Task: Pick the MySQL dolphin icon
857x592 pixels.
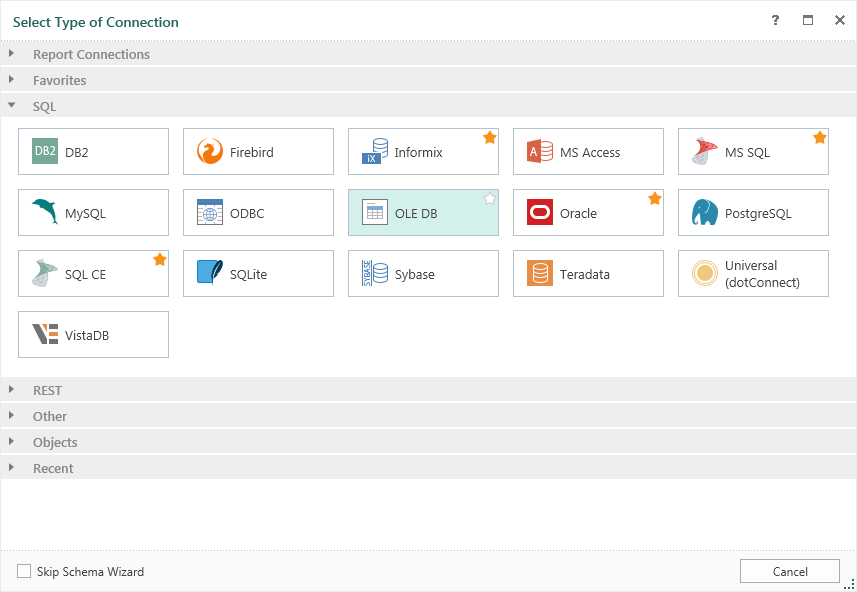Action: pyautogui.click(x=45, y=213)
